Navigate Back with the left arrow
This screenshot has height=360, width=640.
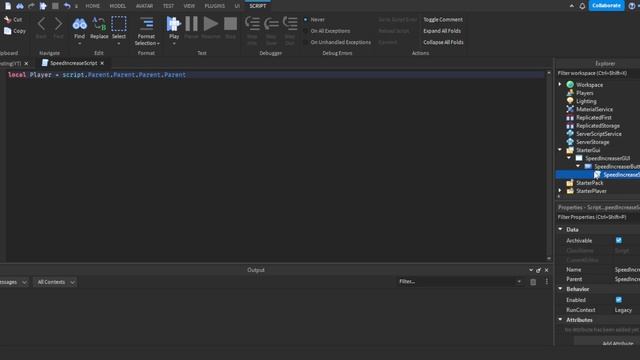(41, 24)
